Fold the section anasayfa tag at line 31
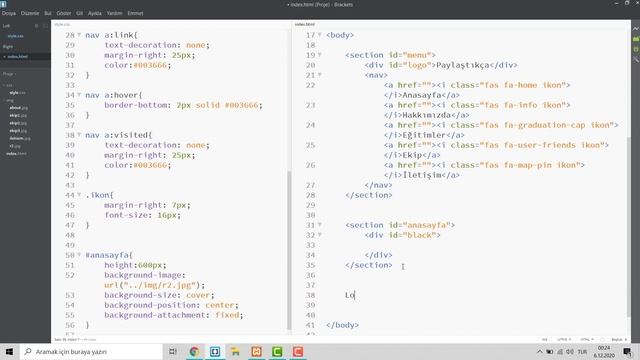 (320, 225)
